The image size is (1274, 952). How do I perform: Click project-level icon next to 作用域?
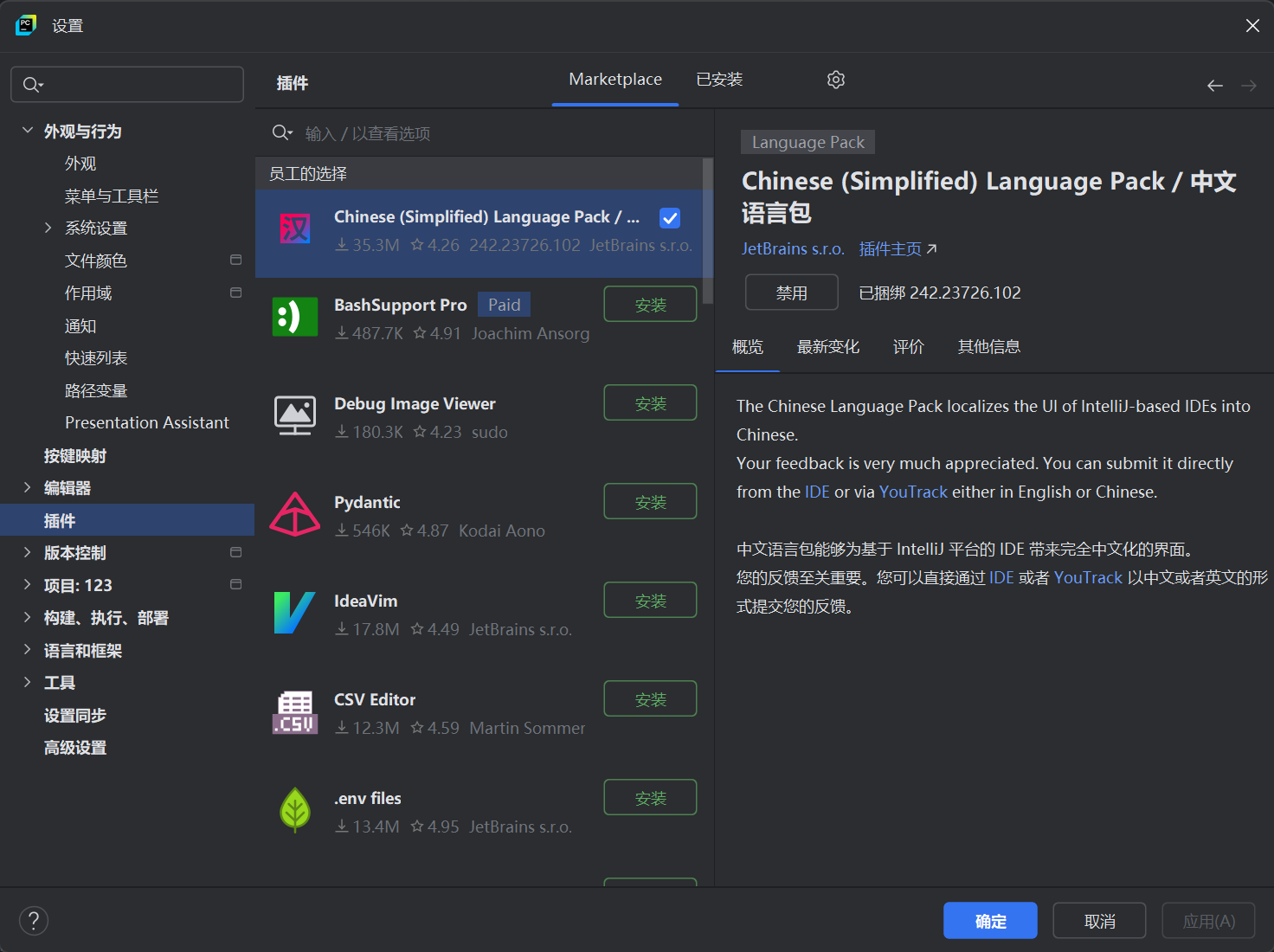pos(235,293)
